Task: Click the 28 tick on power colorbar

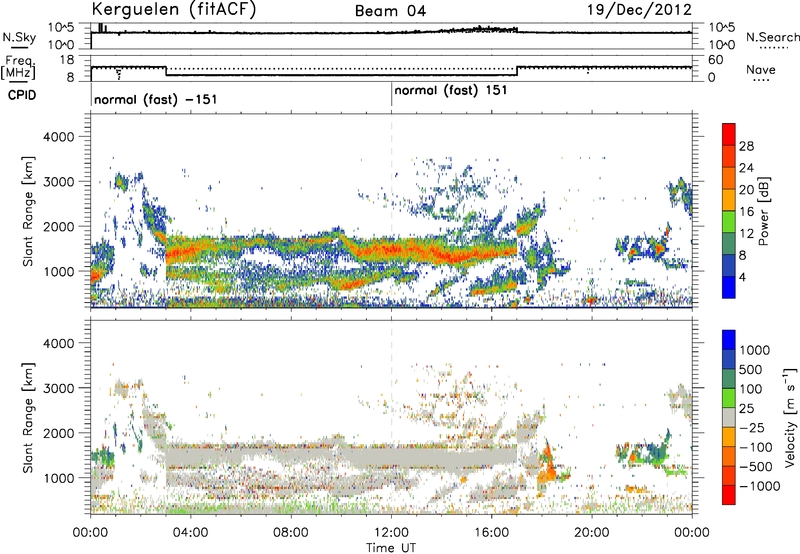Action: (x=746, y=146)
